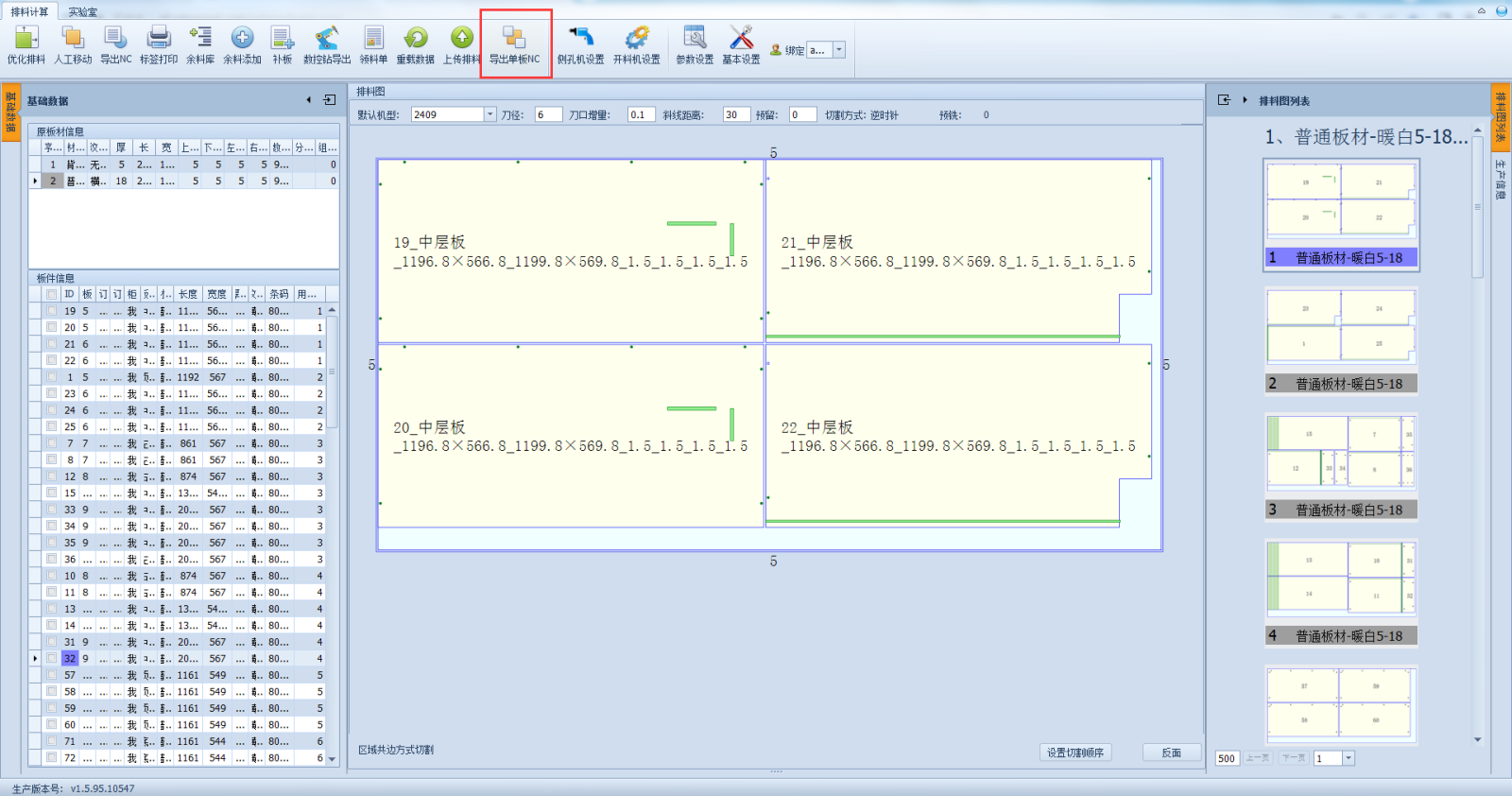Select sheet thumbnail 2 普通板材-暖白5-18
This screenshot has width=1512, height=796.
click(1341, 340)
